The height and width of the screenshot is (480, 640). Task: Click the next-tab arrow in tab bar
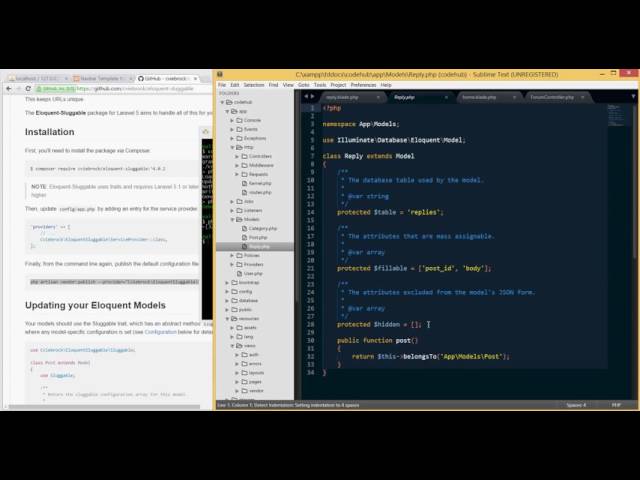click(313, 97)
